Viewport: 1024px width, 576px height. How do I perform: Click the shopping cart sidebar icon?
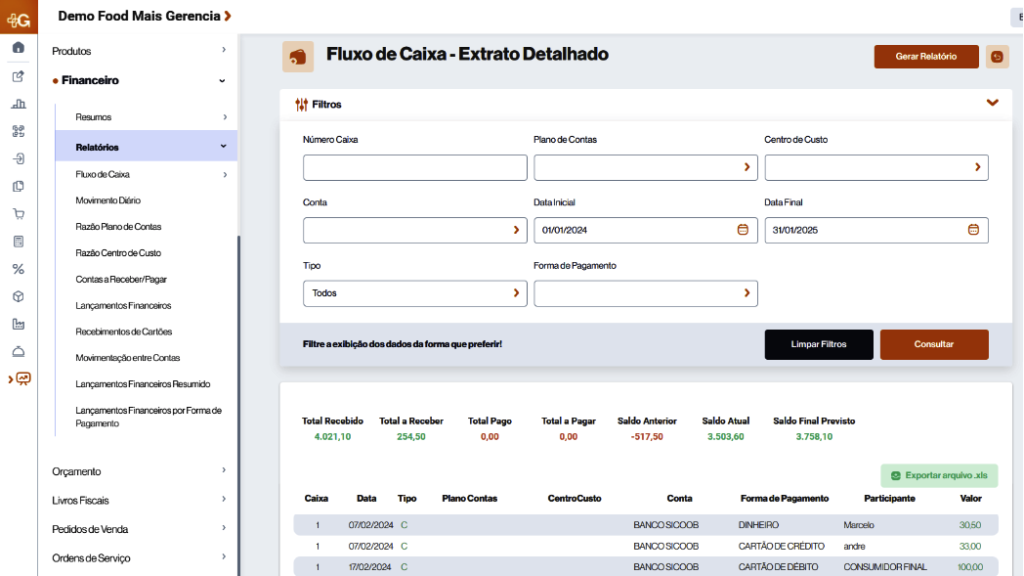(18, 213)
